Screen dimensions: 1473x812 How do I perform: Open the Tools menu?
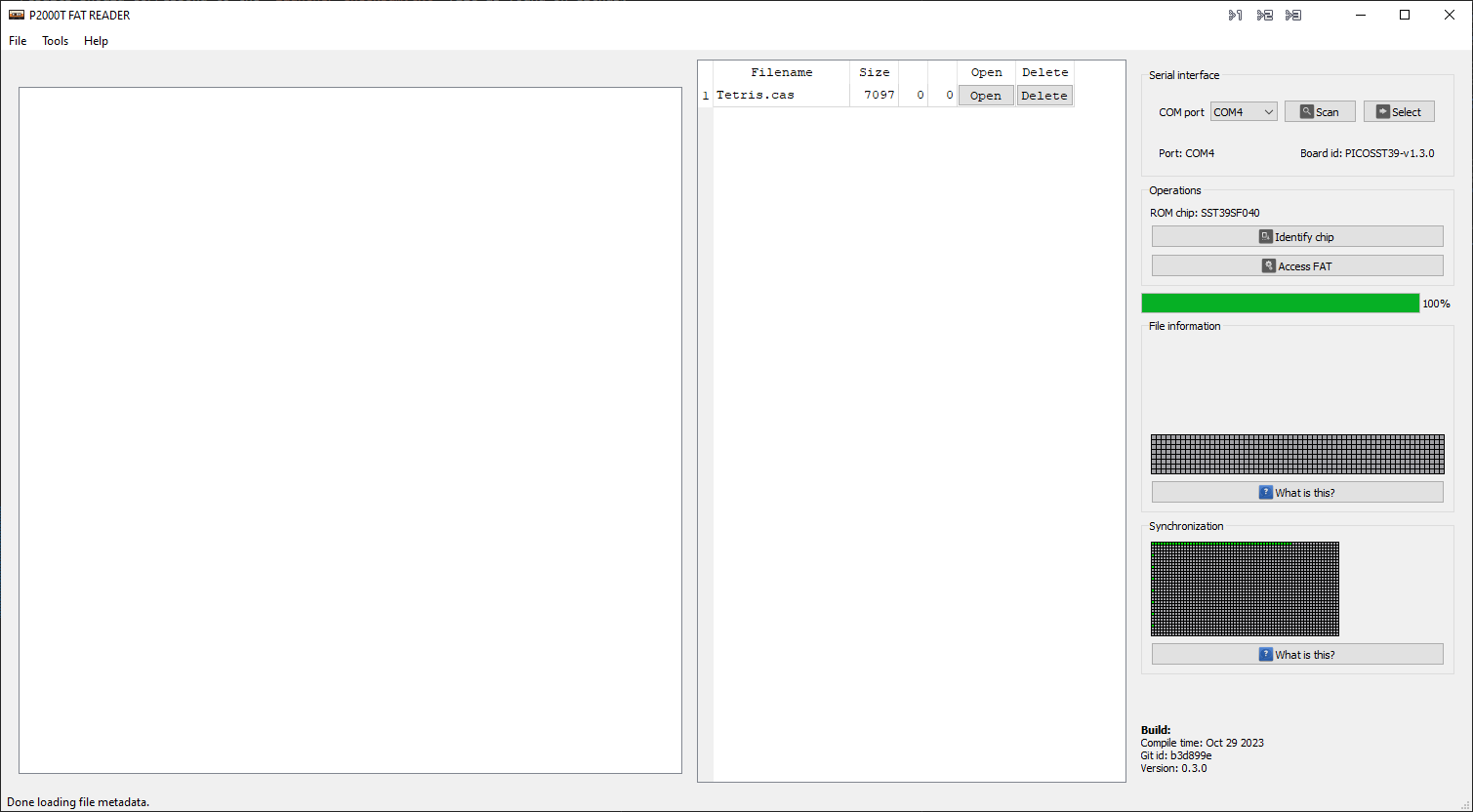pyautogui.click(x=56, y=41)
